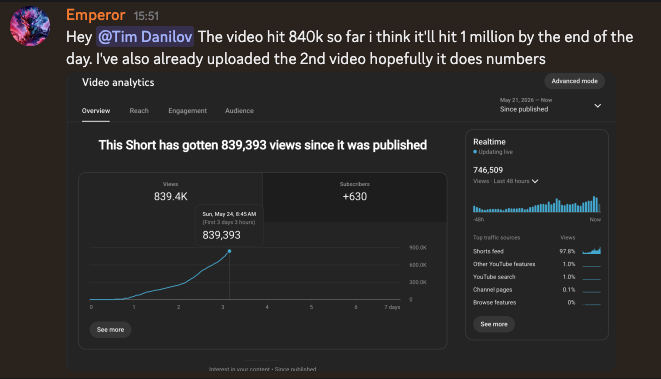661x379 pixels.
Task: Select the Other YouTube features row
Action: [537, 264]
